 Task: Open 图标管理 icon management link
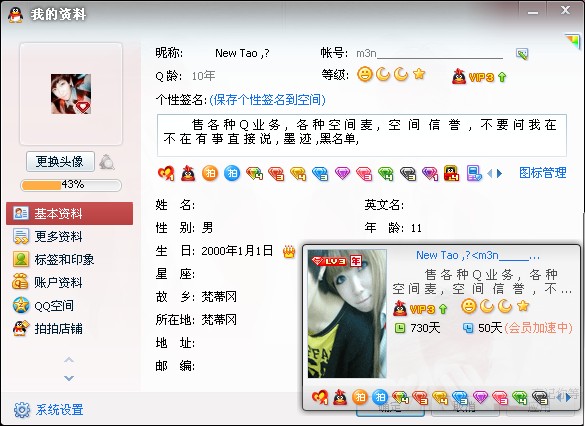point(543,173)
